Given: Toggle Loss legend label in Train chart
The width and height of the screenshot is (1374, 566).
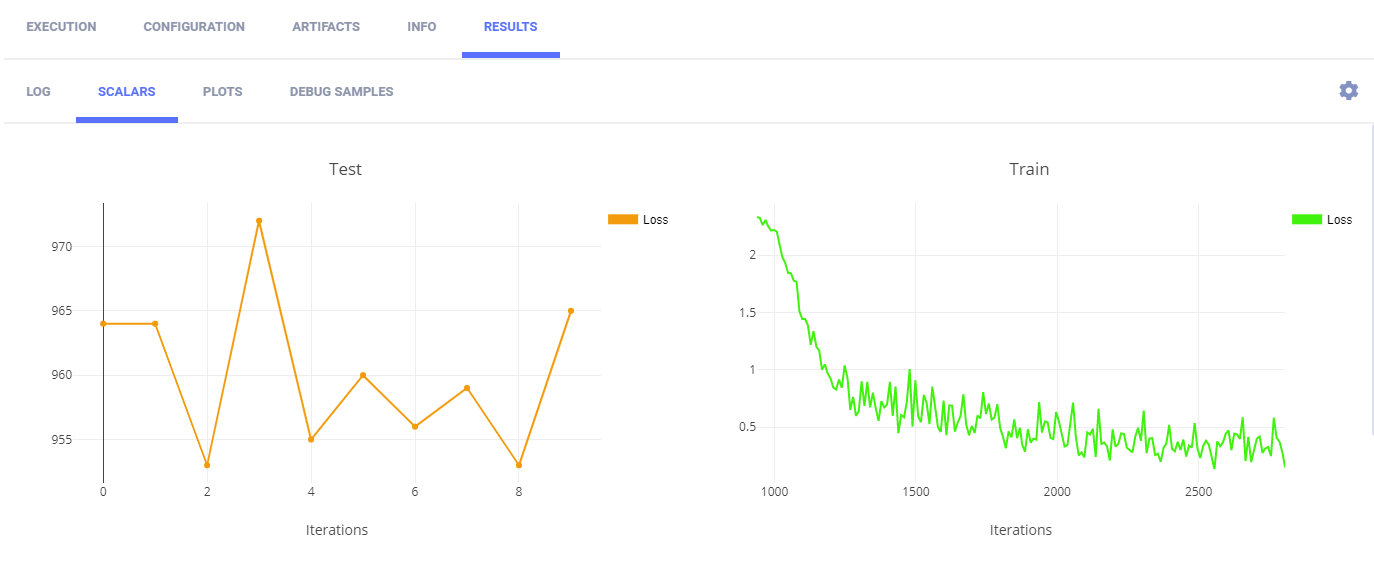Looking at the screenshot, I should pos(1339,220).
